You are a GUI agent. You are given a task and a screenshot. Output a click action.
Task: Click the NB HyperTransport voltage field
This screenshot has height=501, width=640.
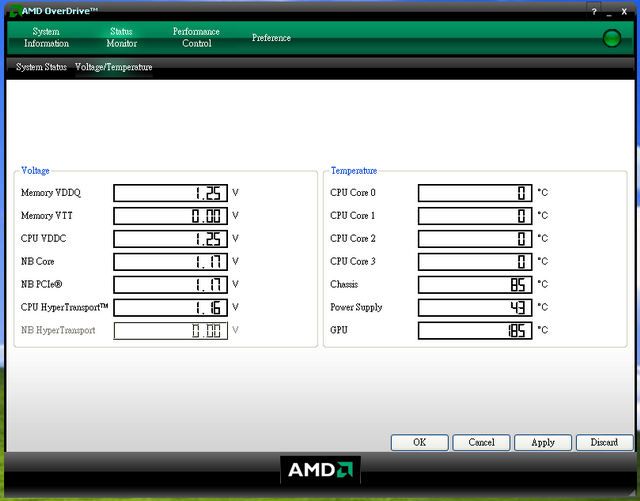(x=171, y=331)
